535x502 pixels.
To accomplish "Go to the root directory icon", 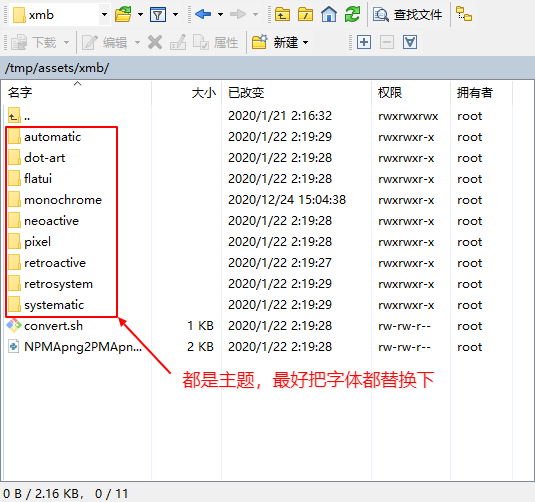I will (305, 15).
